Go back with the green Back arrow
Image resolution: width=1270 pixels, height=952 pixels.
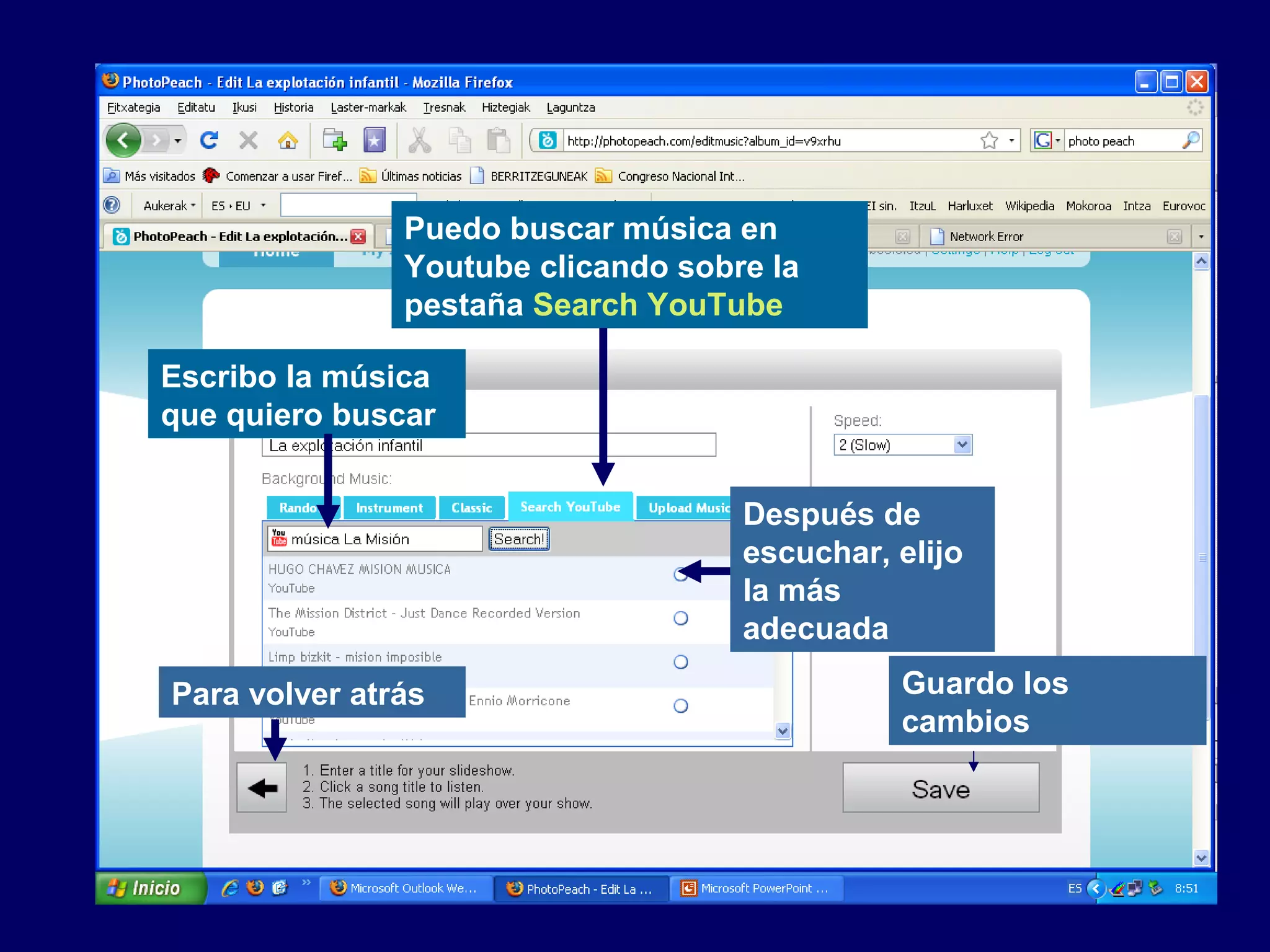point(123,141)
